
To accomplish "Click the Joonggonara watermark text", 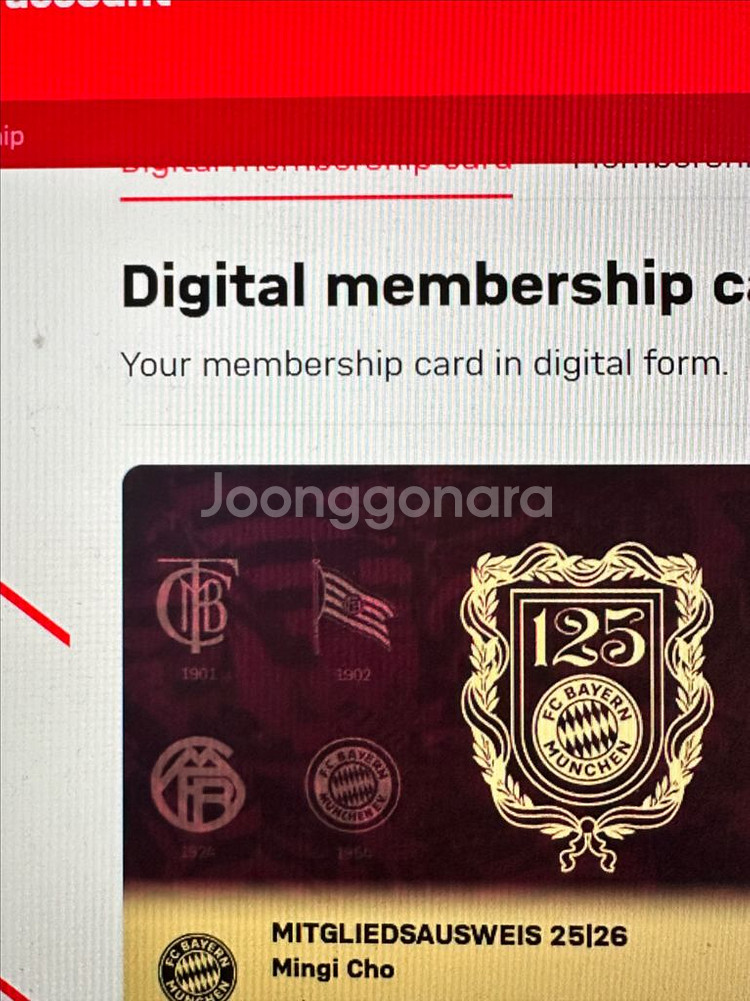I will pyautogui.click(x=377, y=500).
